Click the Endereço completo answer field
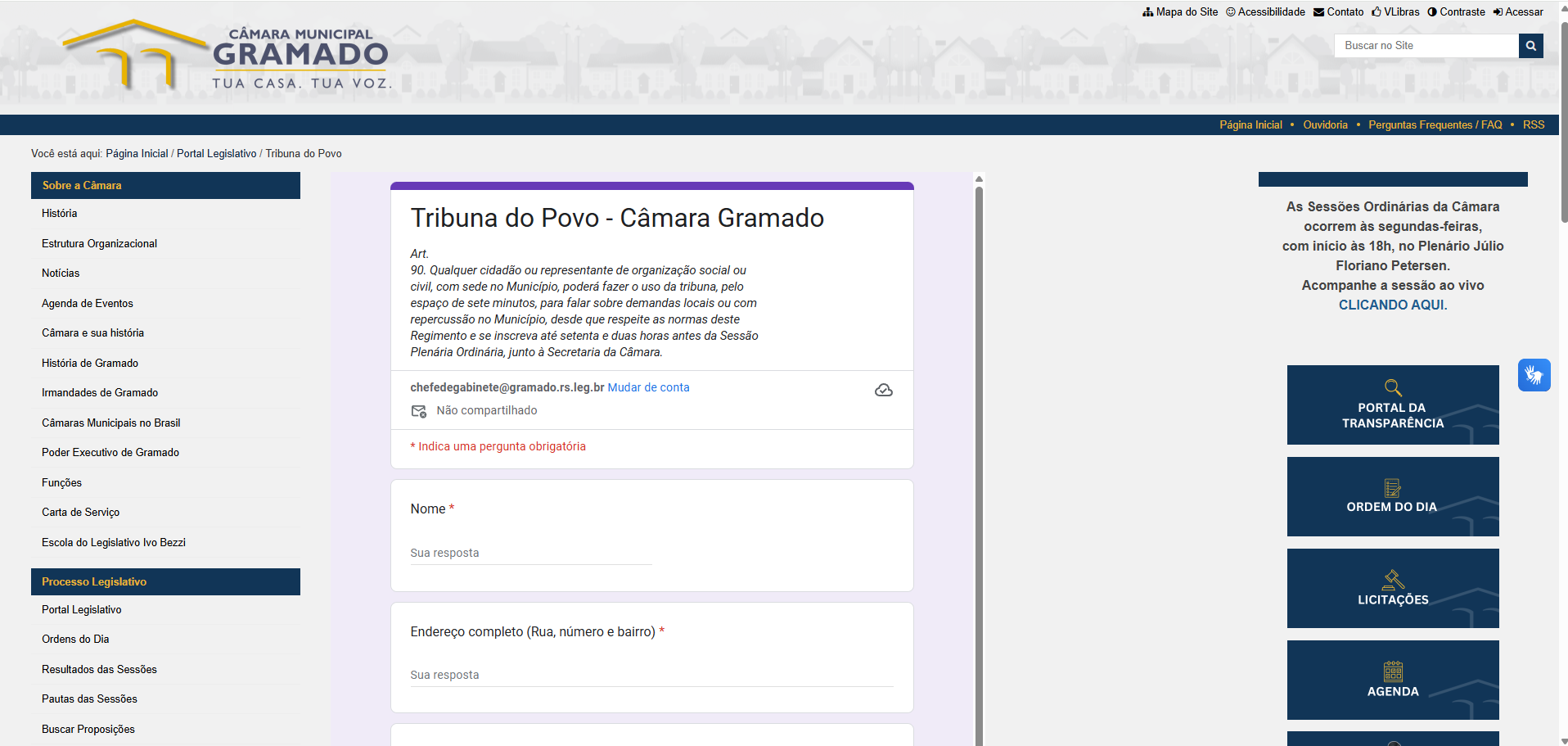The image size is (1568, 746). click(651, 676)
